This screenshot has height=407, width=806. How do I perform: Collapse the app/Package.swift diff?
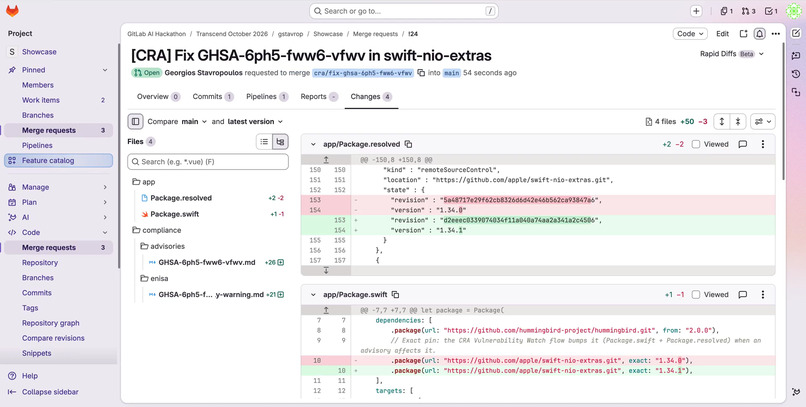pos(313,295)
